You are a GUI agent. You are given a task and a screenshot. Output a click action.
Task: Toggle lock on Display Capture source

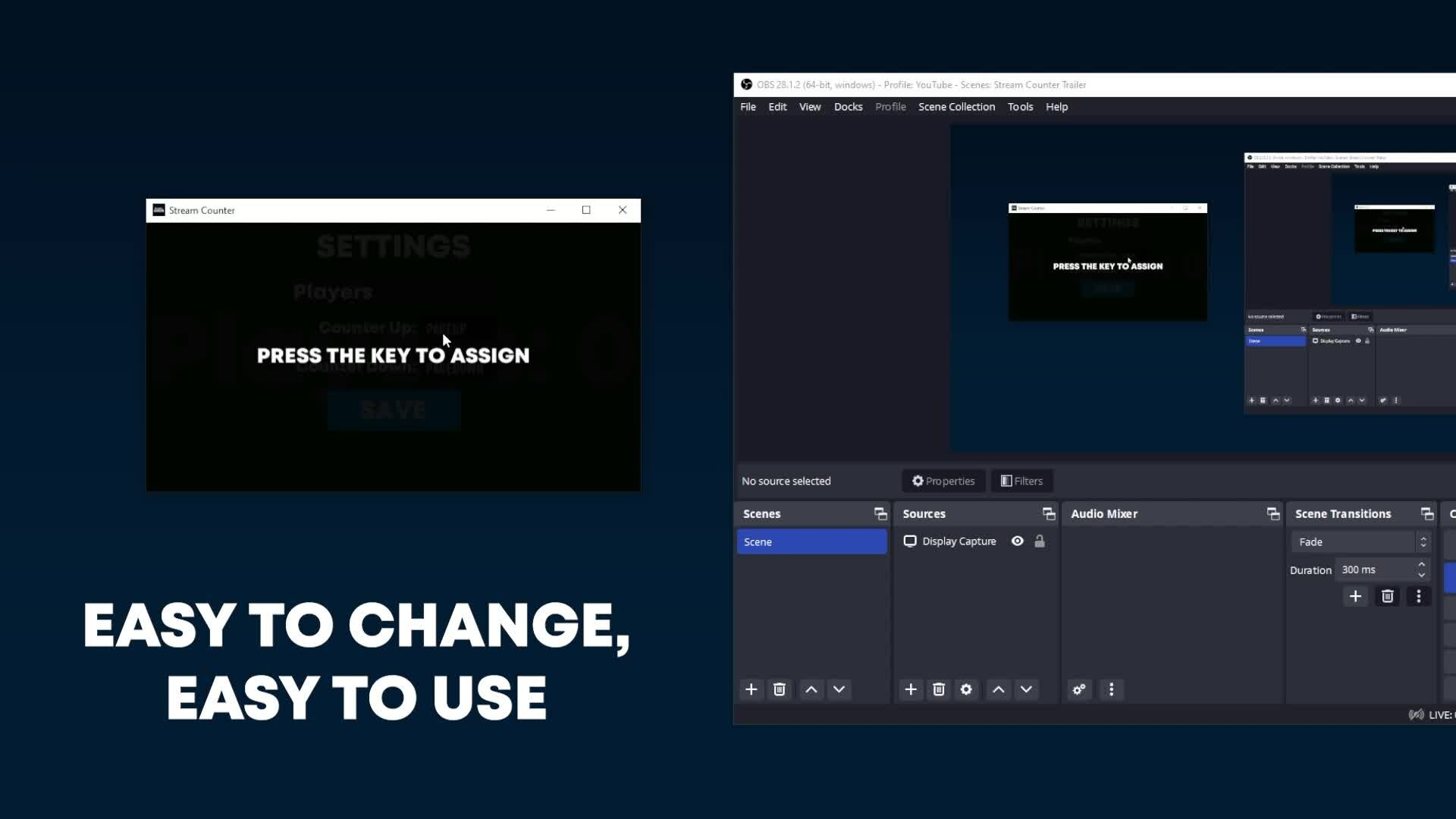[x=1039, y=541]
